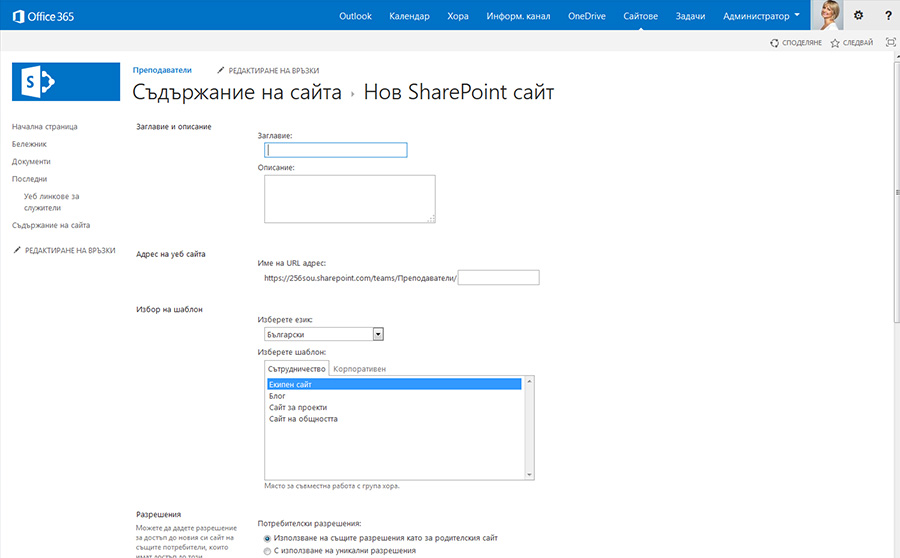Click pencil icon in left navigation edit links

point(17,250)
